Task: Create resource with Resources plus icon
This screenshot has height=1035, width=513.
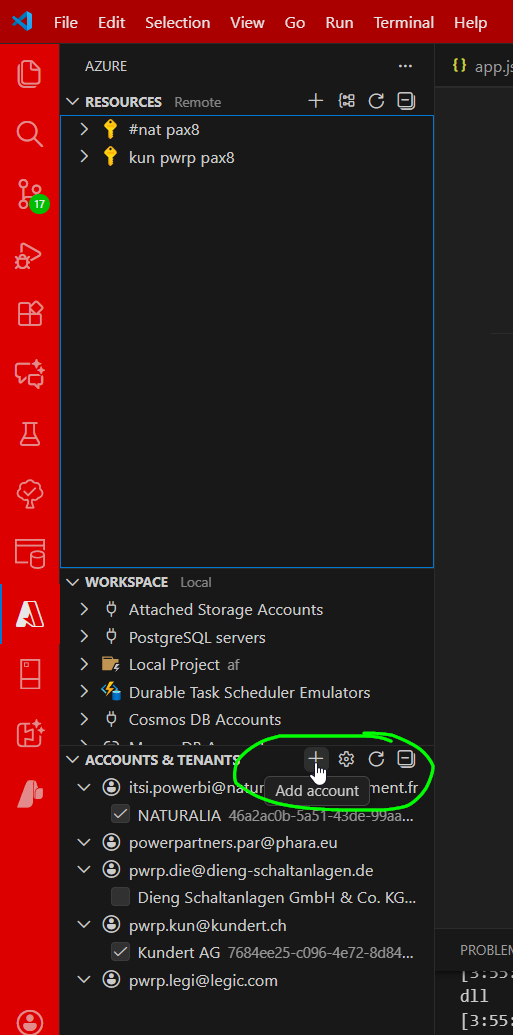Action: [316, 101]
